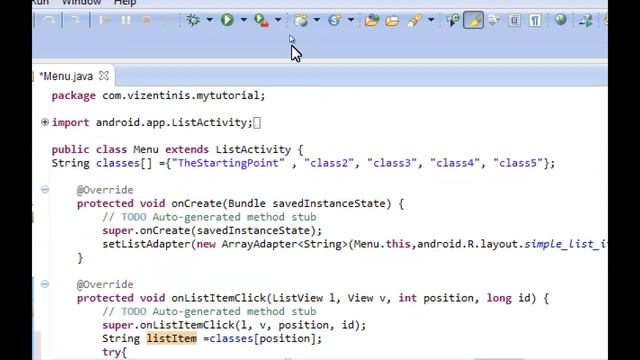Click the grayed icon after the highlighter
Screen dimensions: 640x360
click(494, 20)
